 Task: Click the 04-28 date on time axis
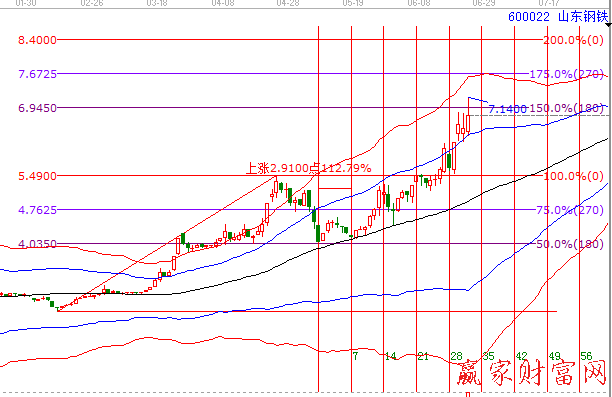click(x=288, y=3)
